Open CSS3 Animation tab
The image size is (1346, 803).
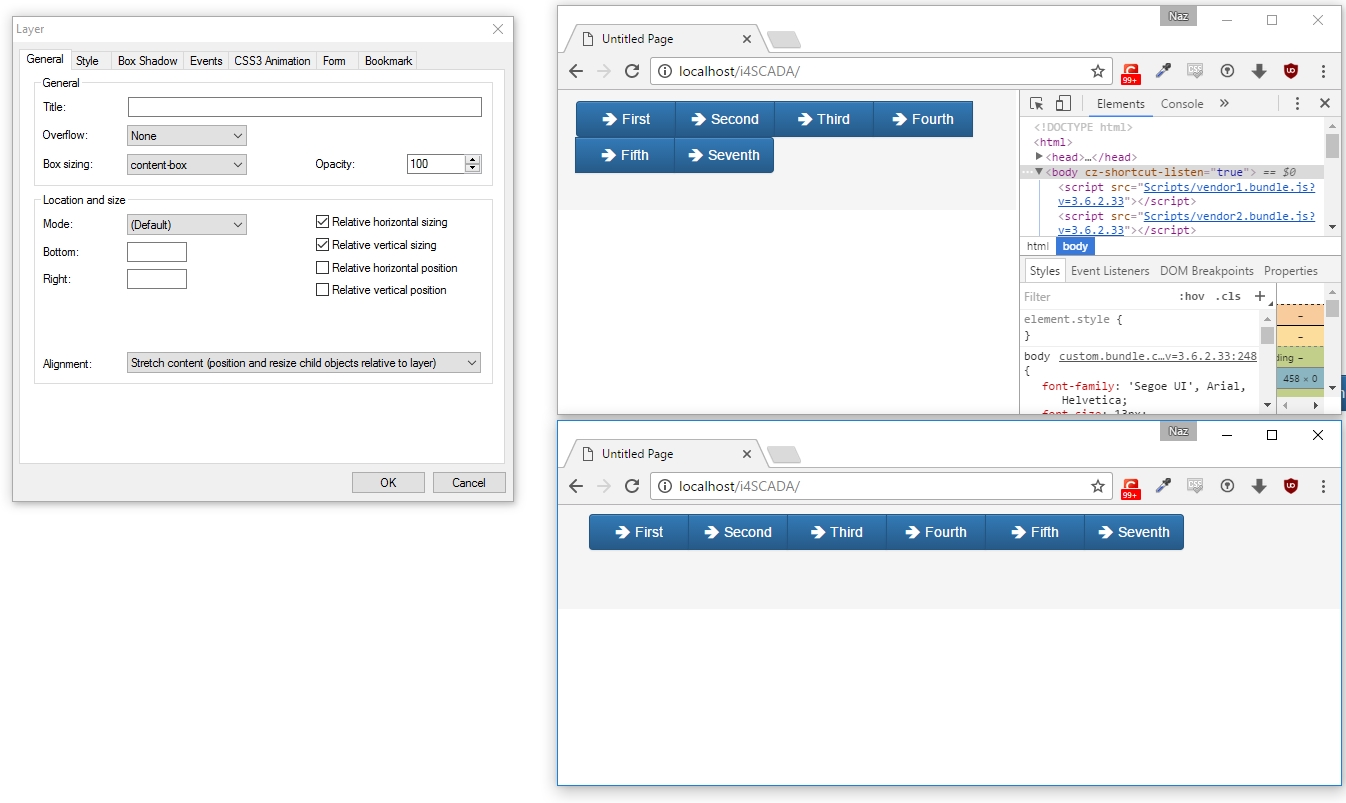272,61
